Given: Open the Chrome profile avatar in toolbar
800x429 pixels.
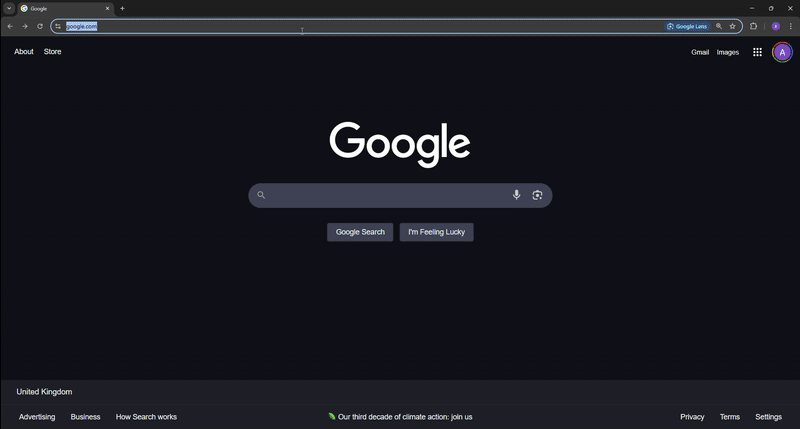Looking at the screenshot, I should (776, 26).
